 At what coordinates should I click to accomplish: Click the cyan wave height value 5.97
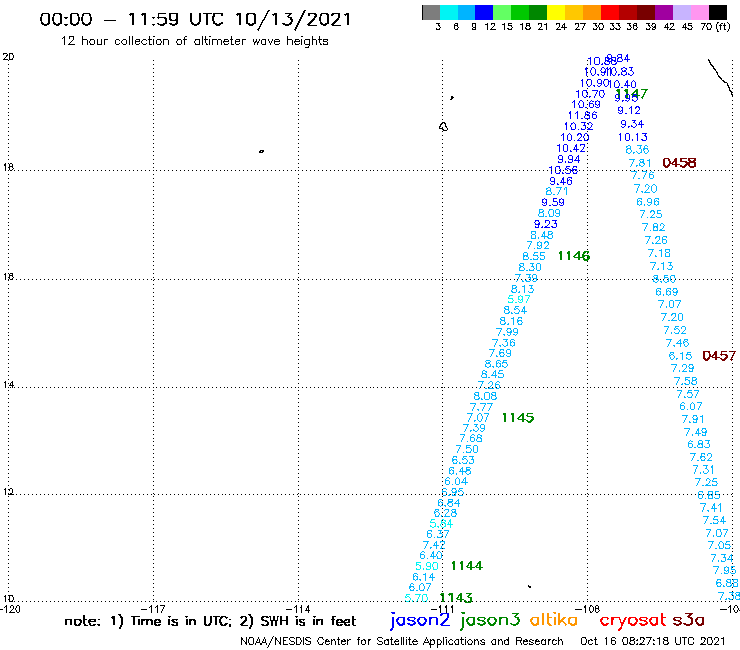click(x=519, y=299)
